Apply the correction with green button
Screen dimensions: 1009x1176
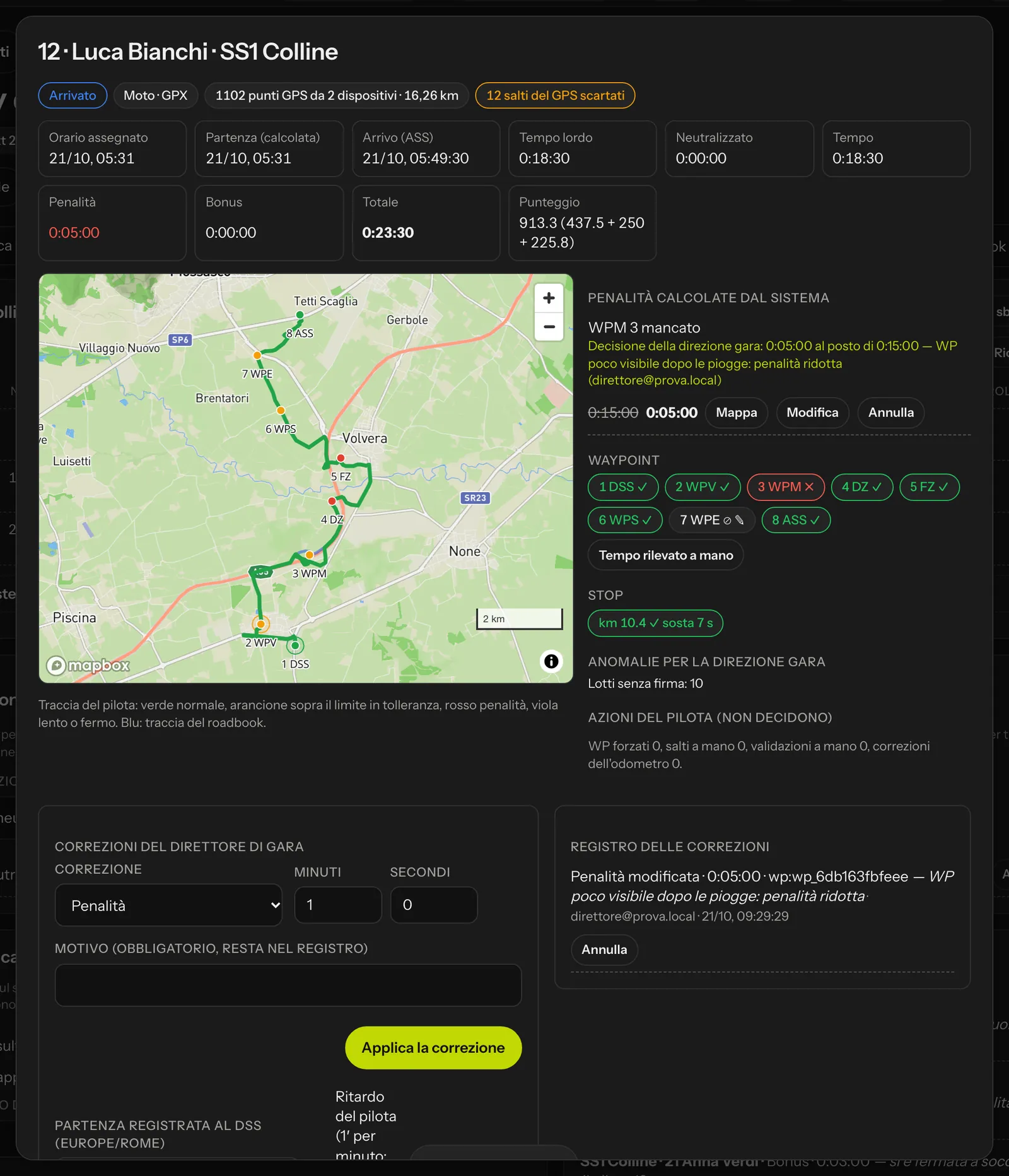click(x=433, y=1047)
